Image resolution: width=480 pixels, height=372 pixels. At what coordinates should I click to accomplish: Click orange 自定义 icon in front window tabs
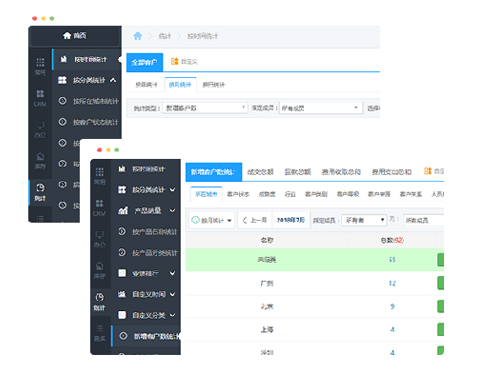(x=428, y=171)
